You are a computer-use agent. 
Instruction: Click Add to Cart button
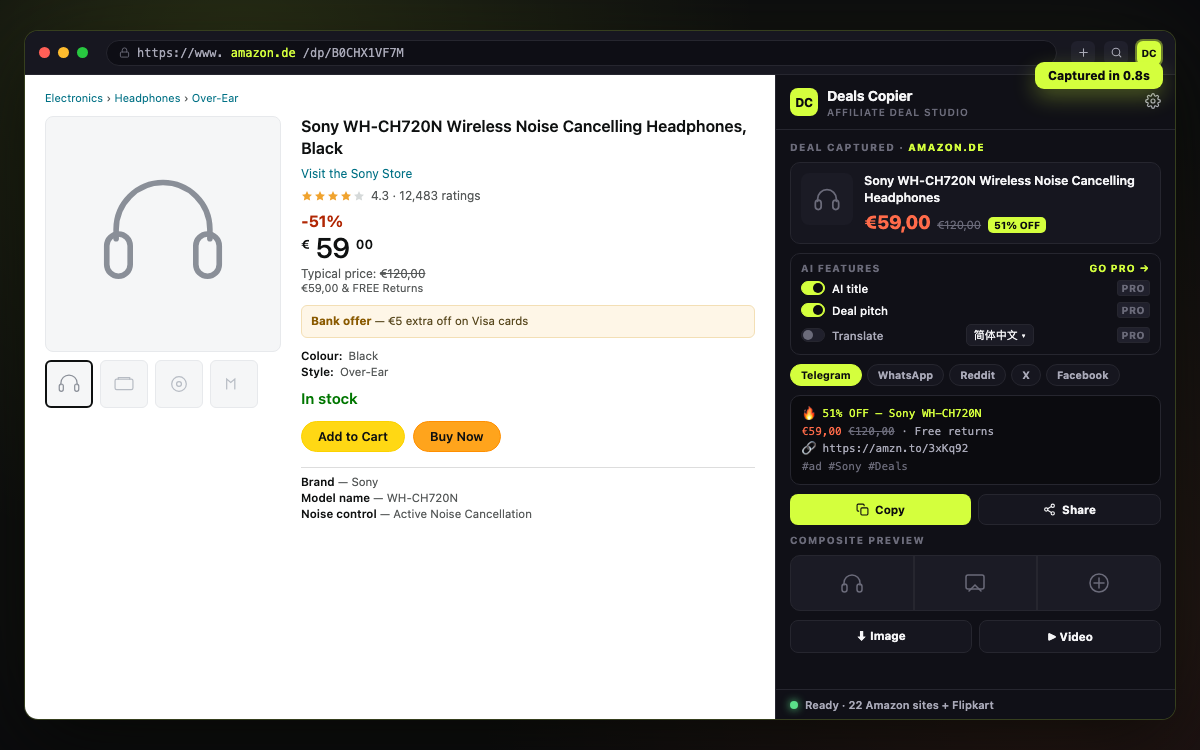353,436
